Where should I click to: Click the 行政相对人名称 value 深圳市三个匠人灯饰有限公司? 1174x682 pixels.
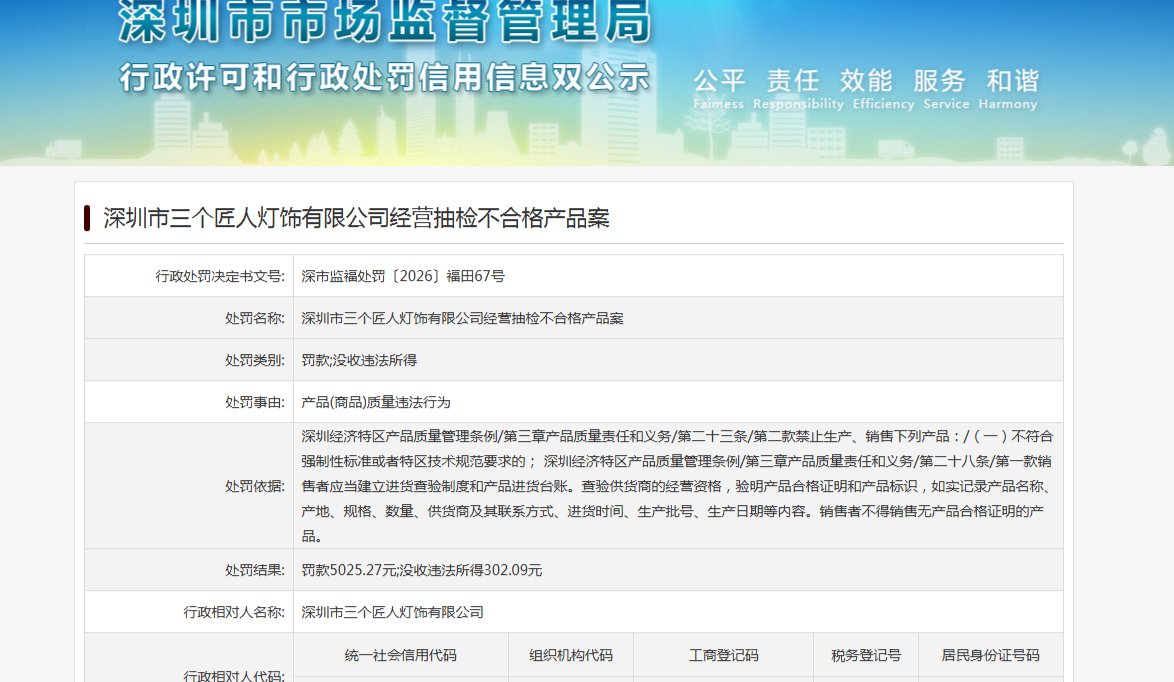392,612
